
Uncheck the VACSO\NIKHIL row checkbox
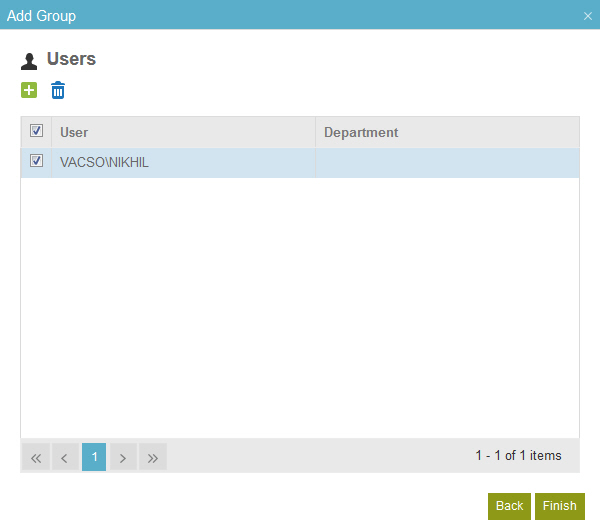click(36, 161)
